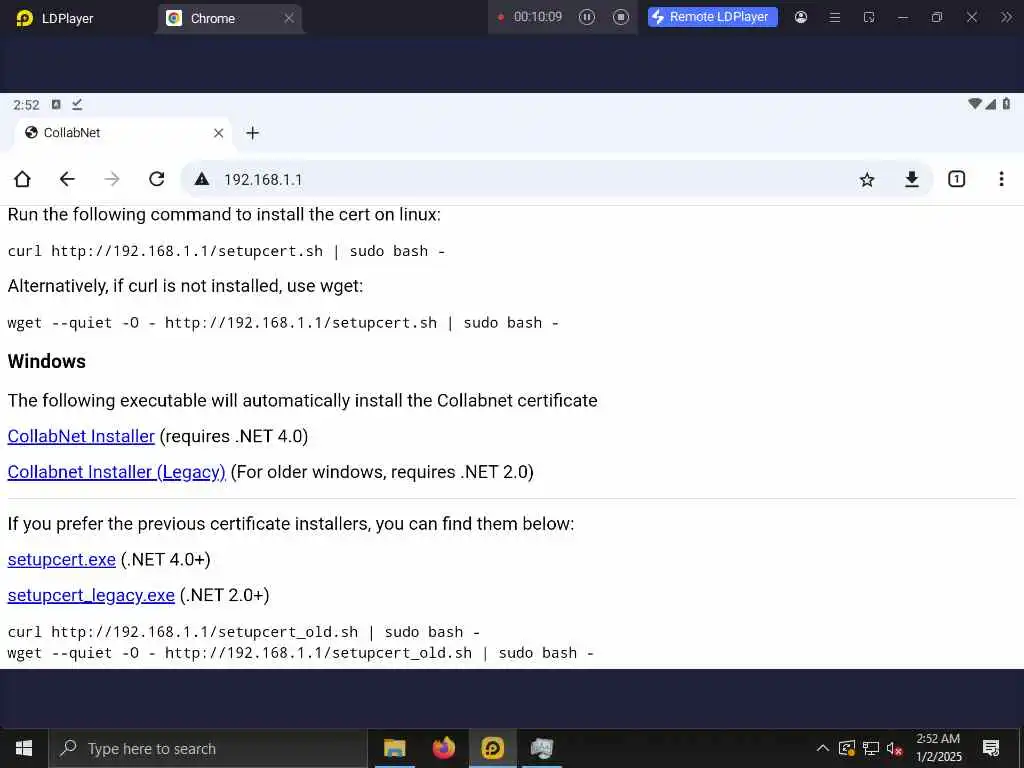Screen dimensions: 1024x768
Task: Click the Android battery status icon
Action: click(x=1006, y=104)
